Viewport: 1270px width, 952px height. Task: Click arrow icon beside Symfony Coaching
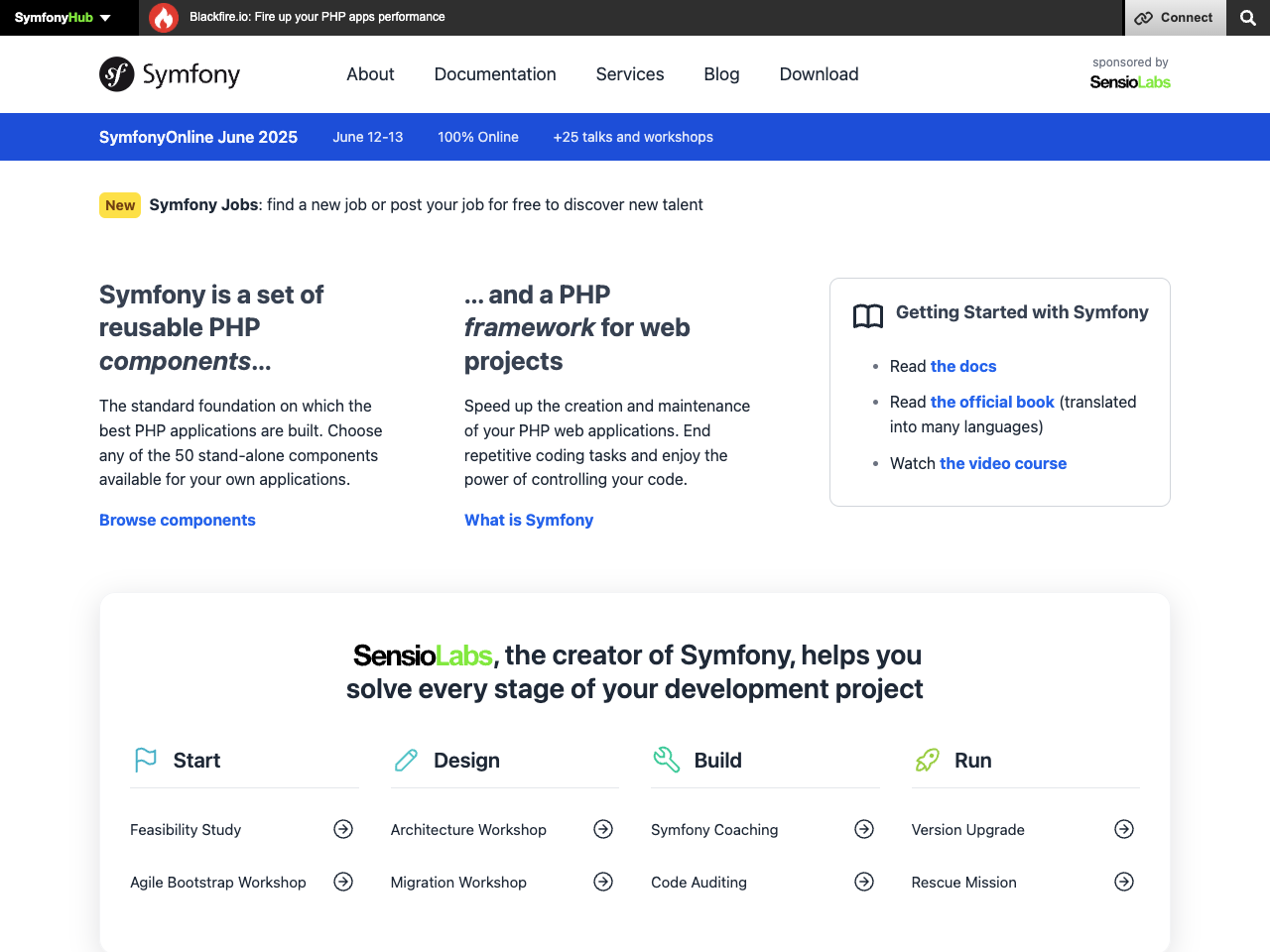tap(864, 829)
